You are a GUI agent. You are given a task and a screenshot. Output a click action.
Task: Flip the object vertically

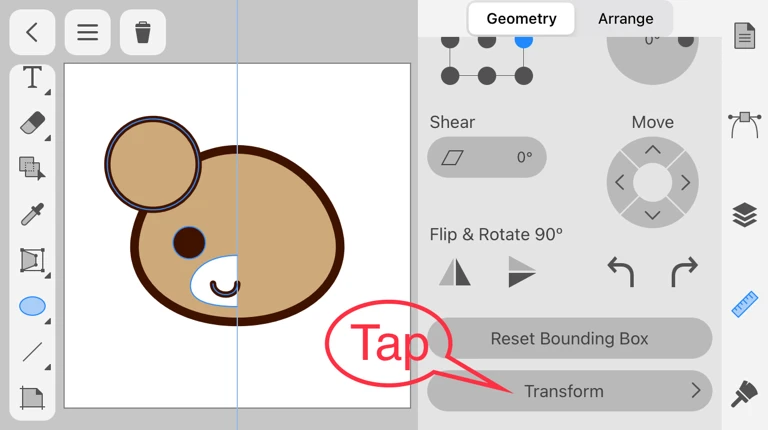(x=521, y=271)
